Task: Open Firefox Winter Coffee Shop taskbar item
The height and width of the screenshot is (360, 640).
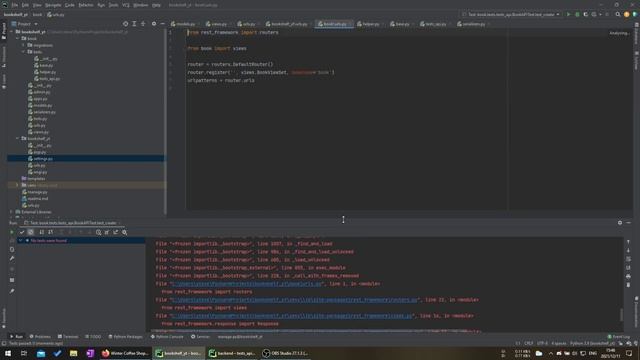Action: coord(125,353)
